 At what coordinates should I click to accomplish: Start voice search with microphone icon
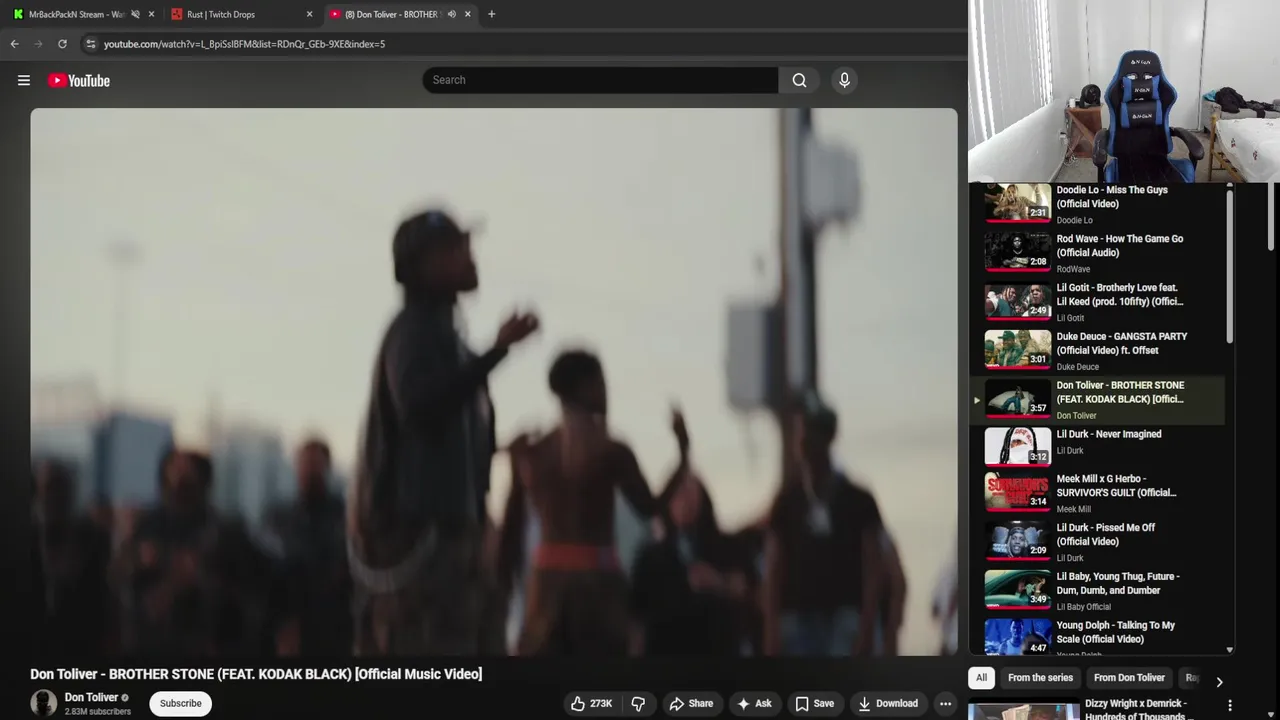[x=844, y=80]
